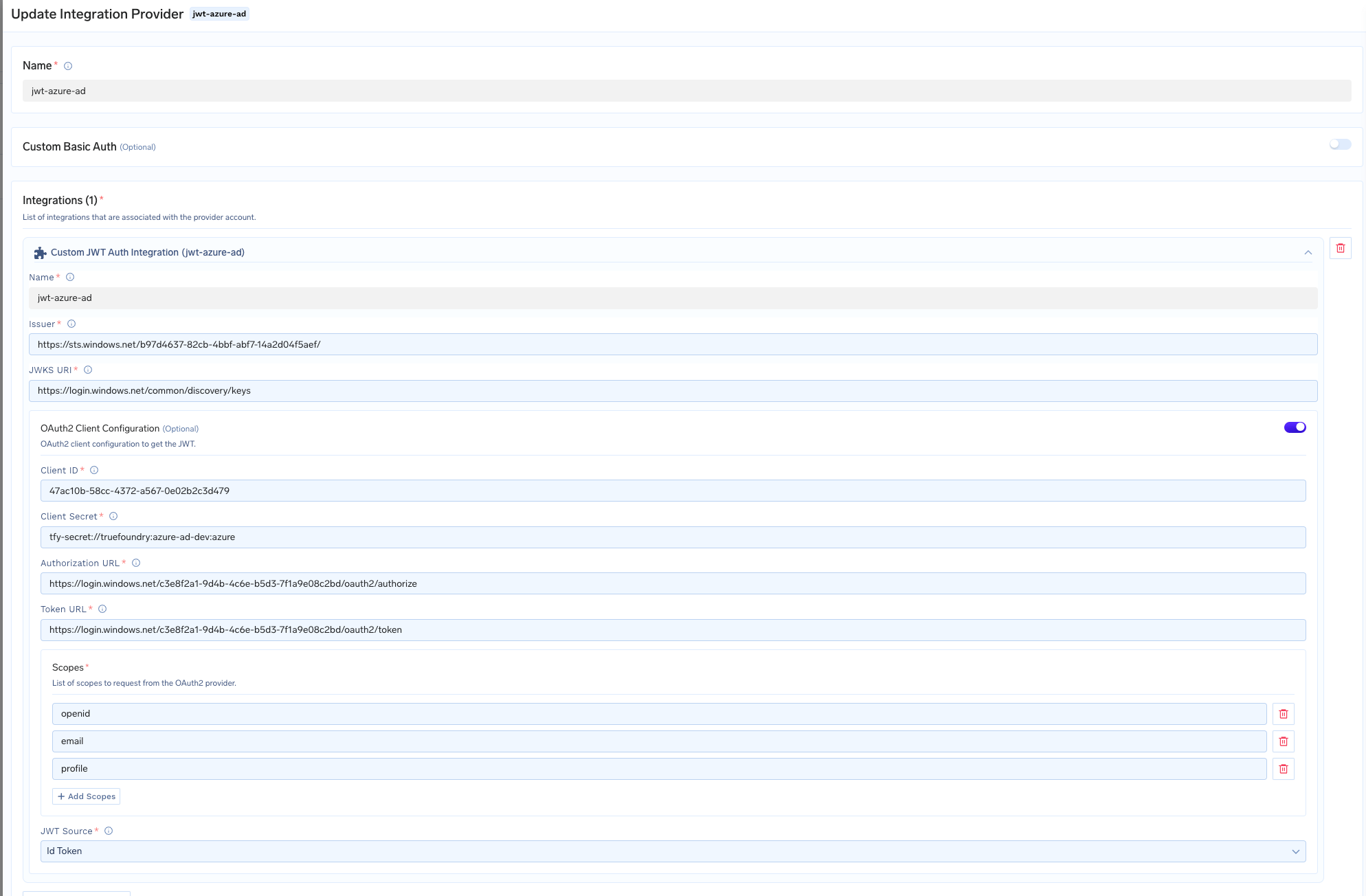Click the info icon next to Client Secret
Image resolution: width=1366 pixels, height=896 pixels.
[113, 517]
